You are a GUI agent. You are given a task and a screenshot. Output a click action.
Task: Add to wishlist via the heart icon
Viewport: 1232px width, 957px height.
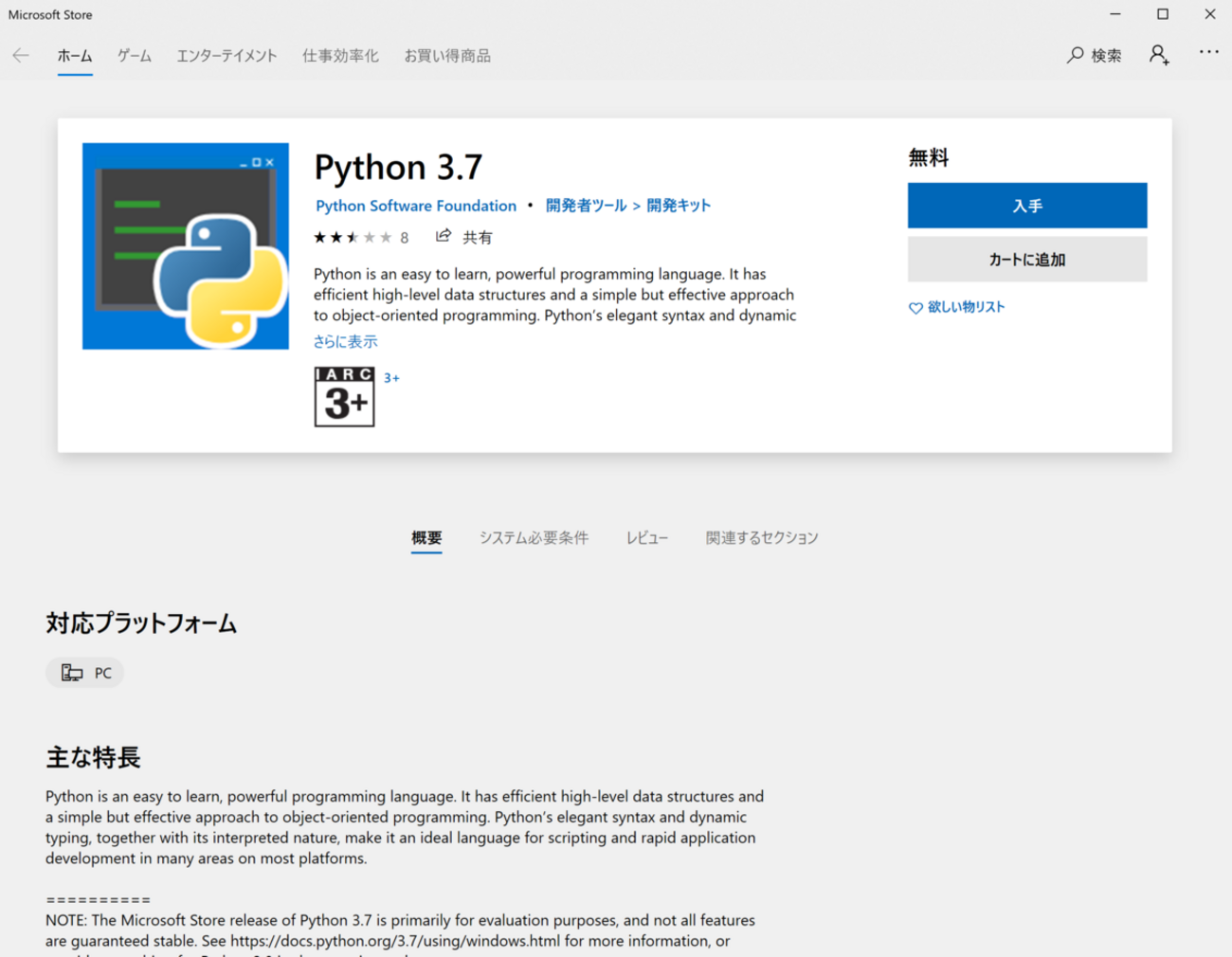point(915,308)
